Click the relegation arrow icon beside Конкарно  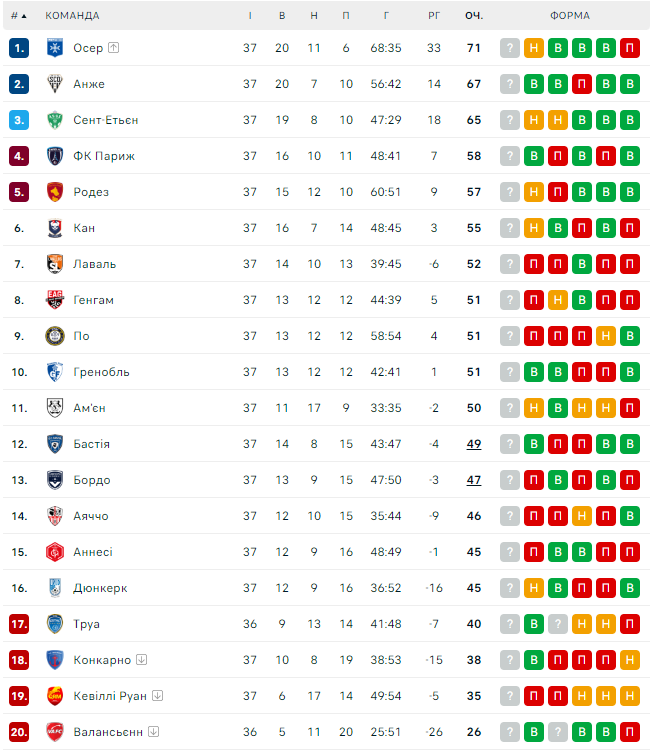coord(142,660)
